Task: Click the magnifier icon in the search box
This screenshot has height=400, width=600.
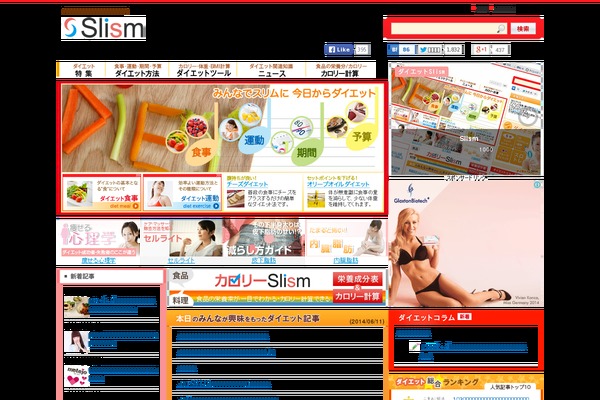Action: click(x=501, y=28)
